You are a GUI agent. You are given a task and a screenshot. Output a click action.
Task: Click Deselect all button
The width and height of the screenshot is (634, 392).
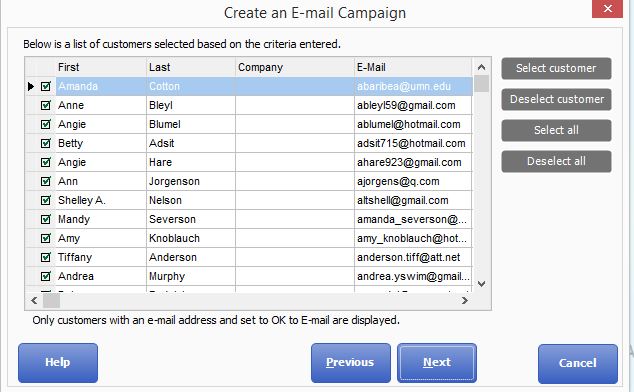[x=556, y=161]
